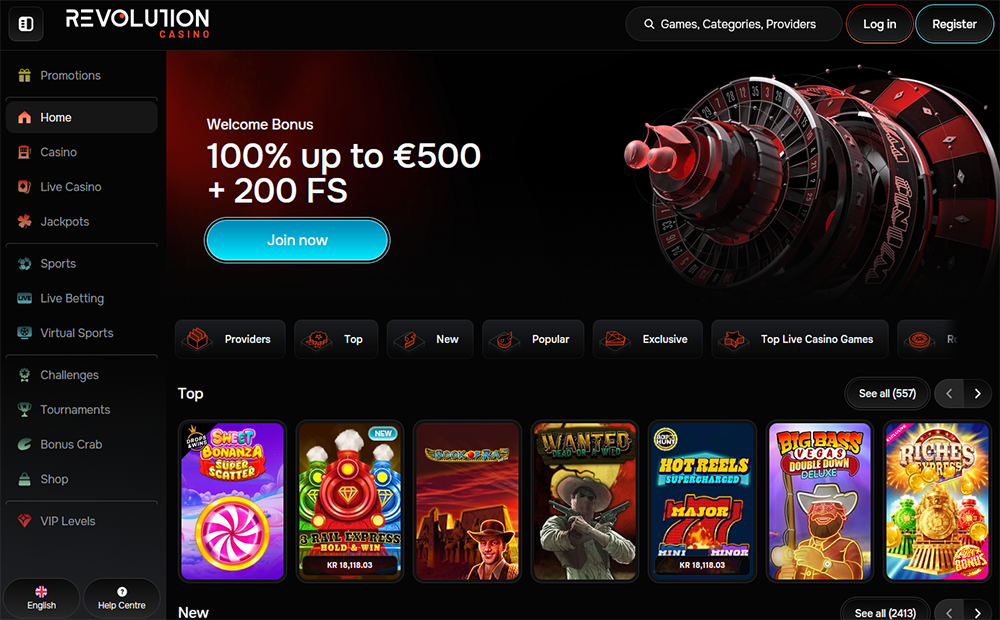
Task: Open See all (557) top games
Action: pos(887,394)
